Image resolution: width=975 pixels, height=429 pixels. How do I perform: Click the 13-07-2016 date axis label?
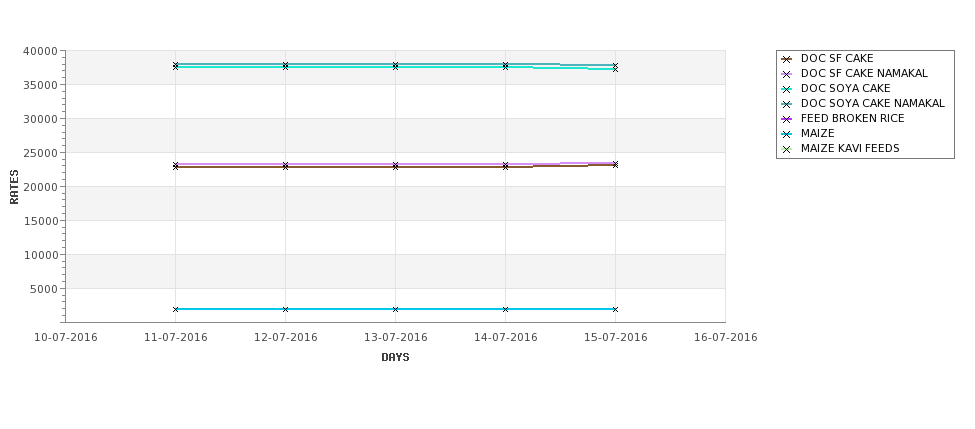click(396, 338)
